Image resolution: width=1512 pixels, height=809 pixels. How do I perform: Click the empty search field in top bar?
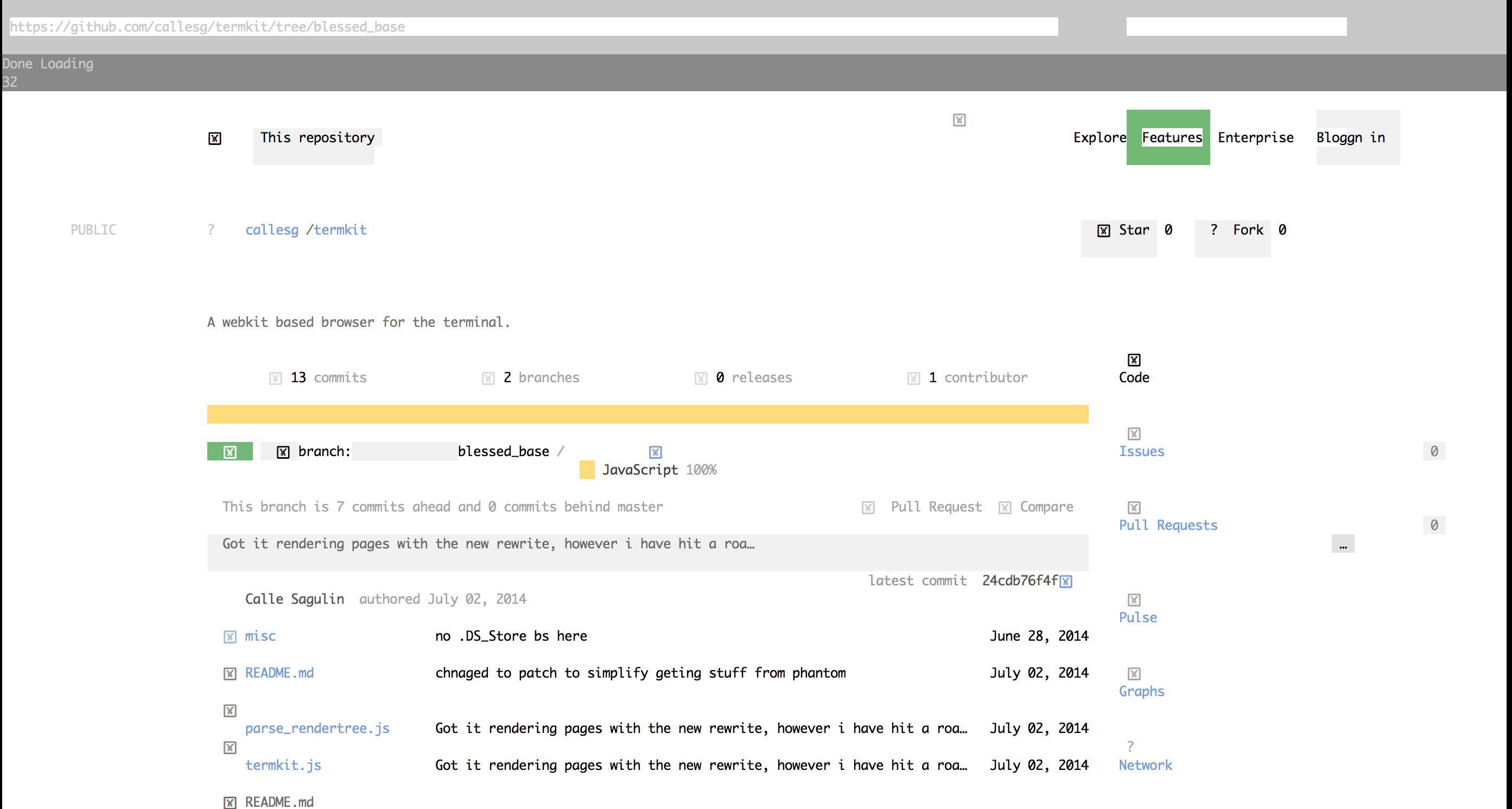click(1236, 27)
